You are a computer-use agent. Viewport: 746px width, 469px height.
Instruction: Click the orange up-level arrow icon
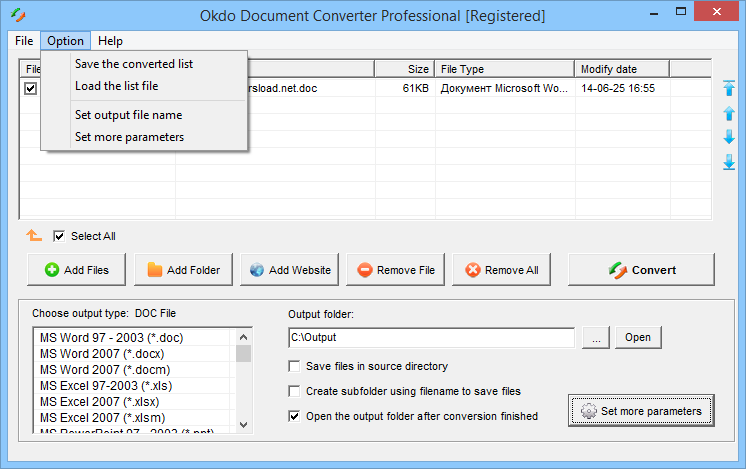coord(34,236)
